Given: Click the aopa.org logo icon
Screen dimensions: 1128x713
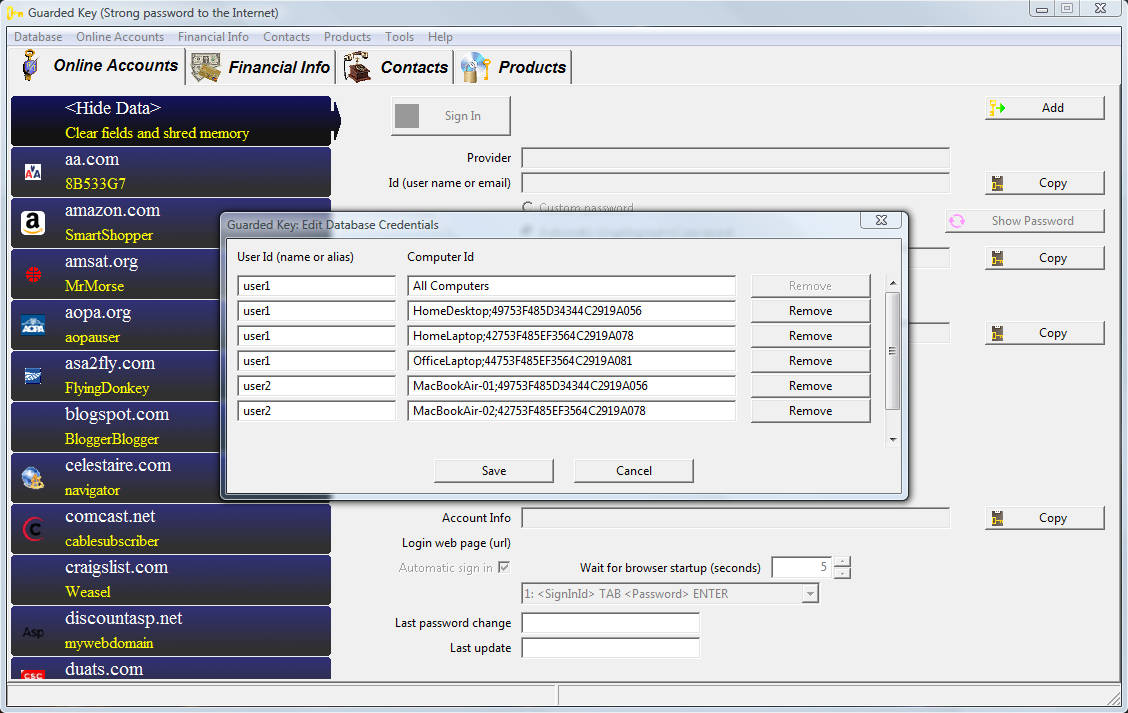Looking at the screenshot, I should click(x=33, y=325).
